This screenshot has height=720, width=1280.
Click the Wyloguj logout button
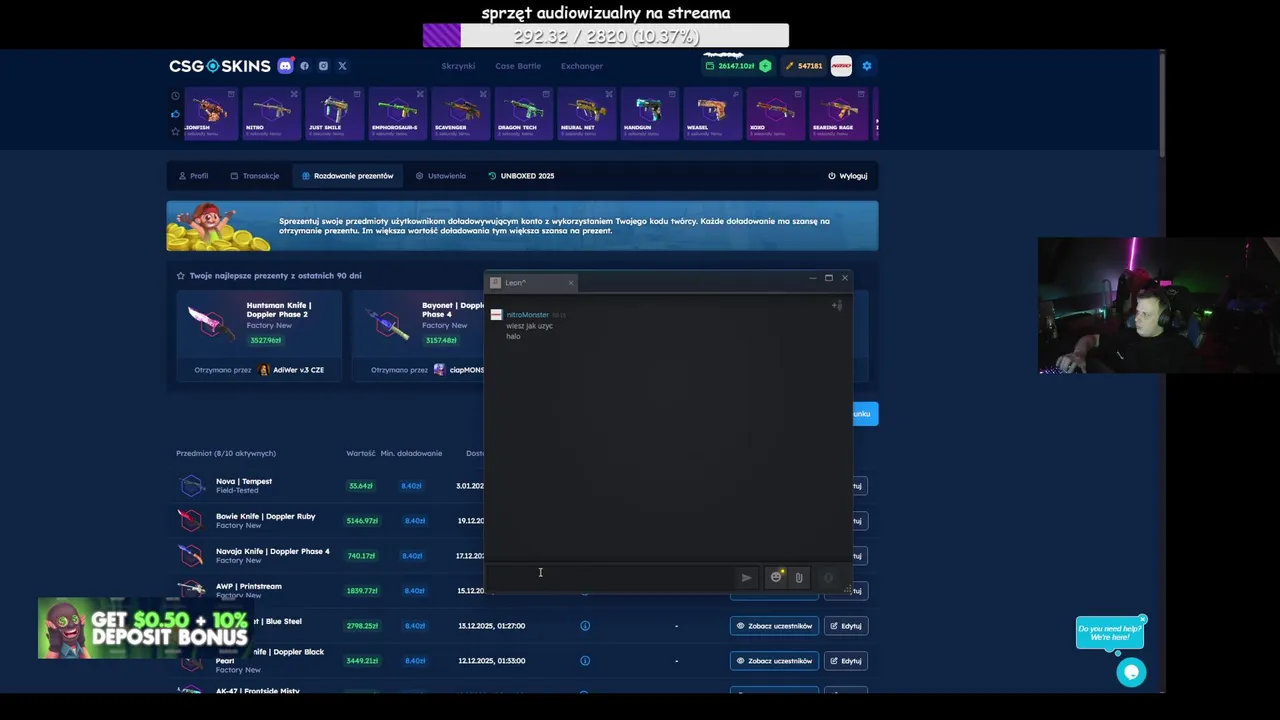pyautogui.click(x=848, y=176)
